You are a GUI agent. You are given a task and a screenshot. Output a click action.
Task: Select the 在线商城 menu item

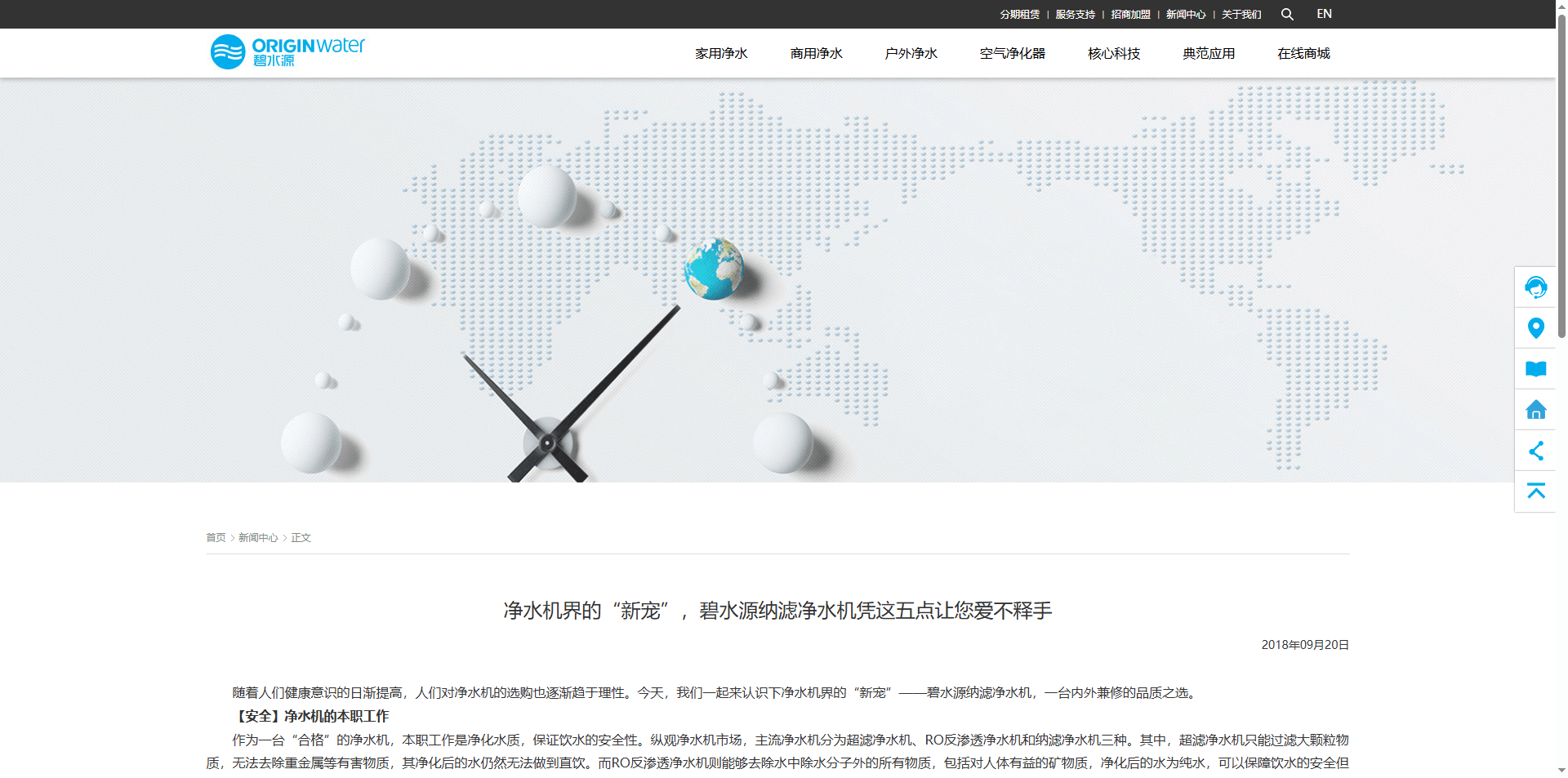pyautogui.click(x=1303, y=53)
